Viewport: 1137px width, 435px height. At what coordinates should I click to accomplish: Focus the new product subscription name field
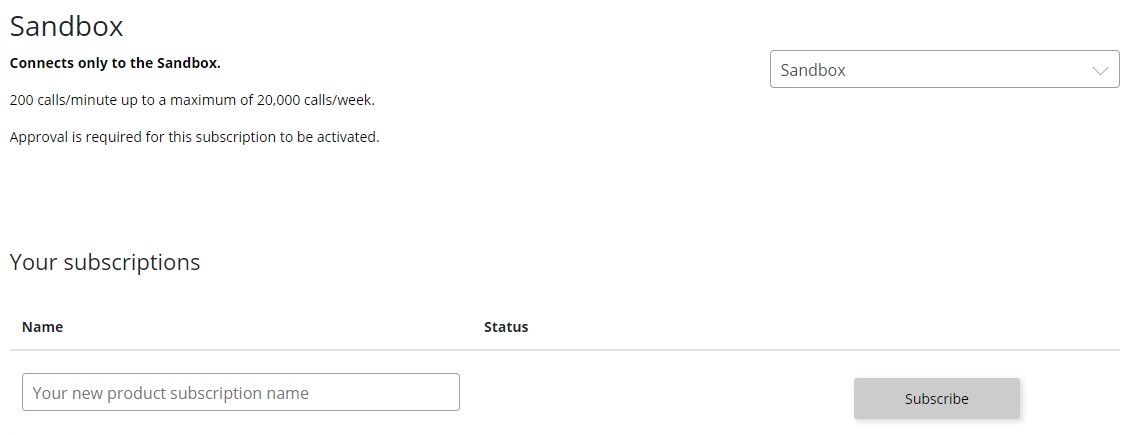240,392
